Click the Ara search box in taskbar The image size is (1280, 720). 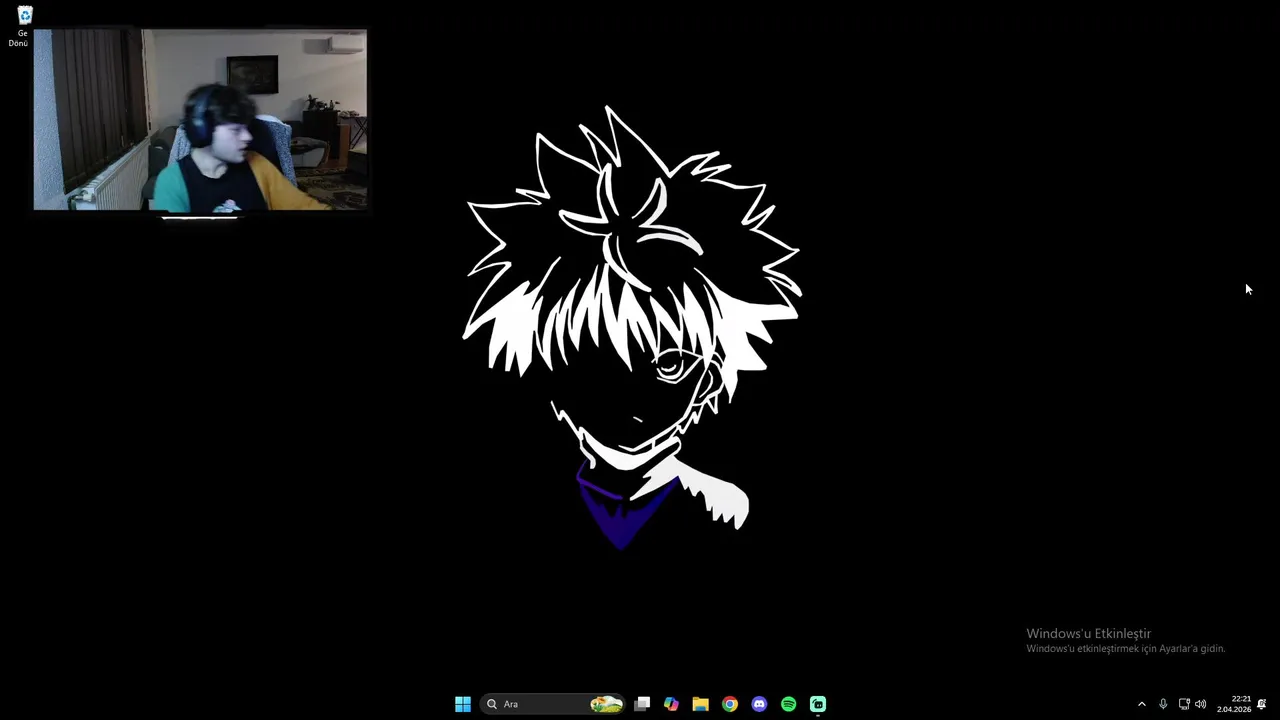pos(553,704)
